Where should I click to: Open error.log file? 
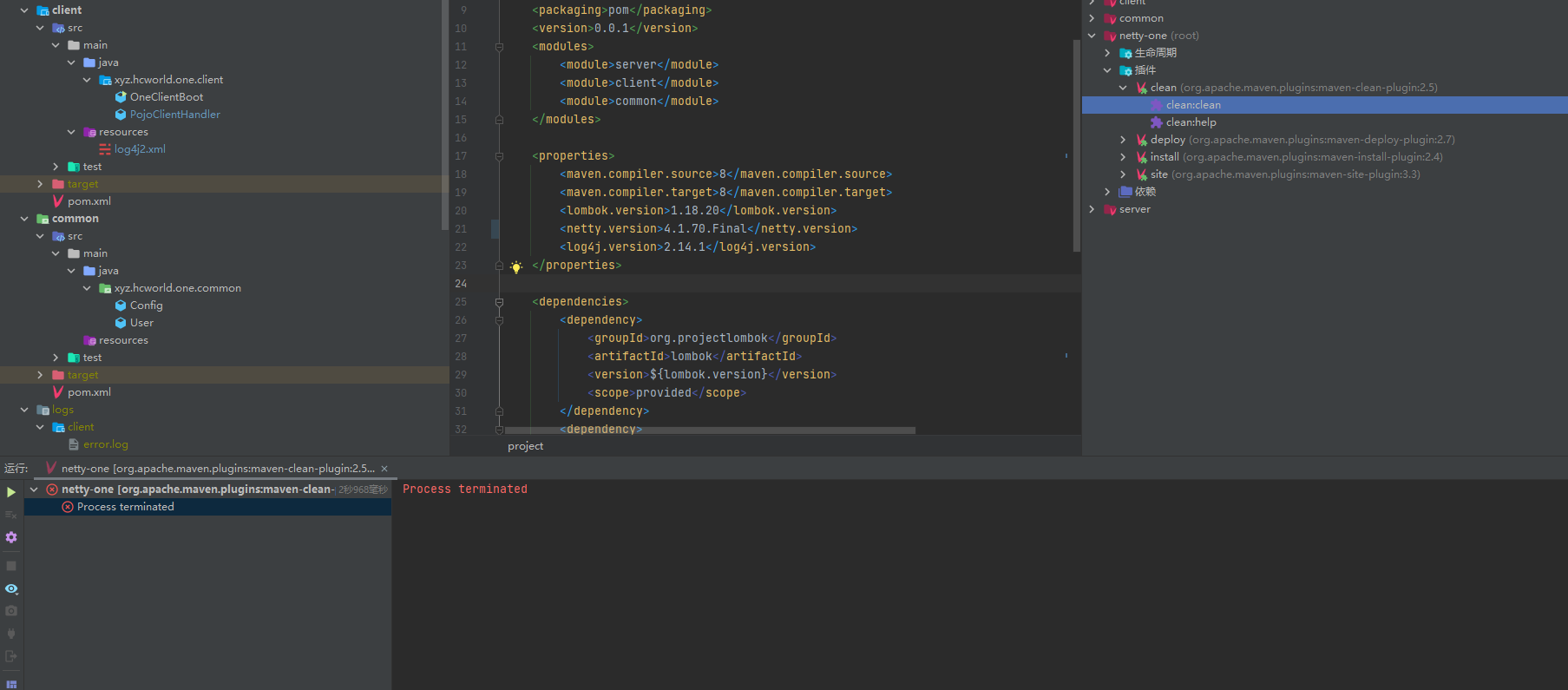point(105,444)
